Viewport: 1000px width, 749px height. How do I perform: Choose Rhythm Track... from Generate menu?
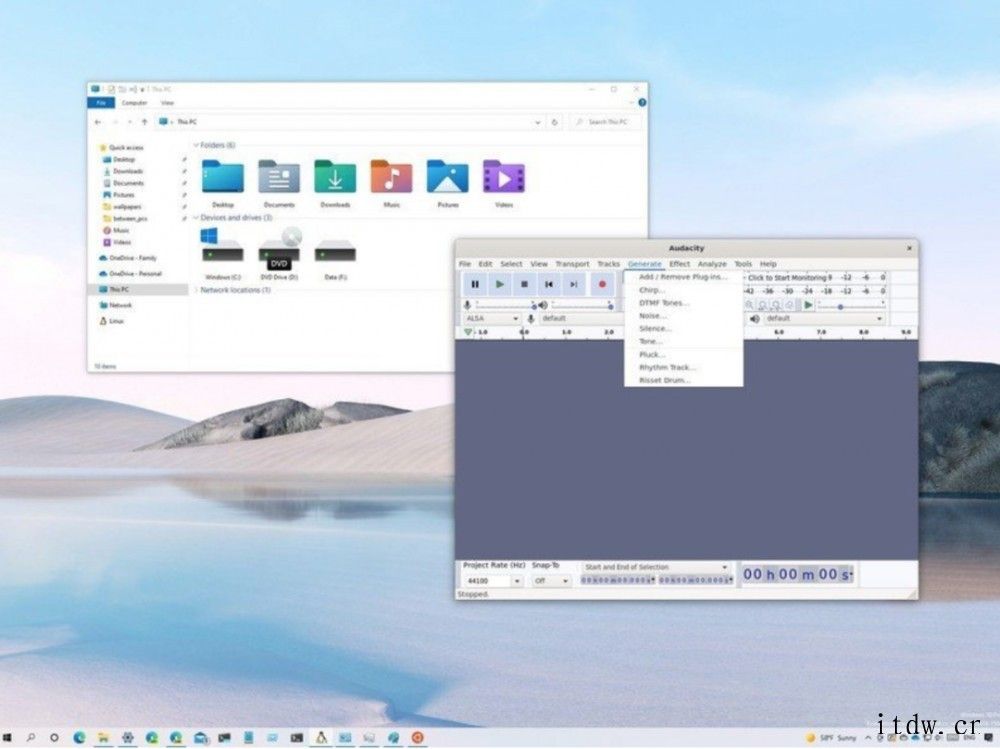[683, 367]
